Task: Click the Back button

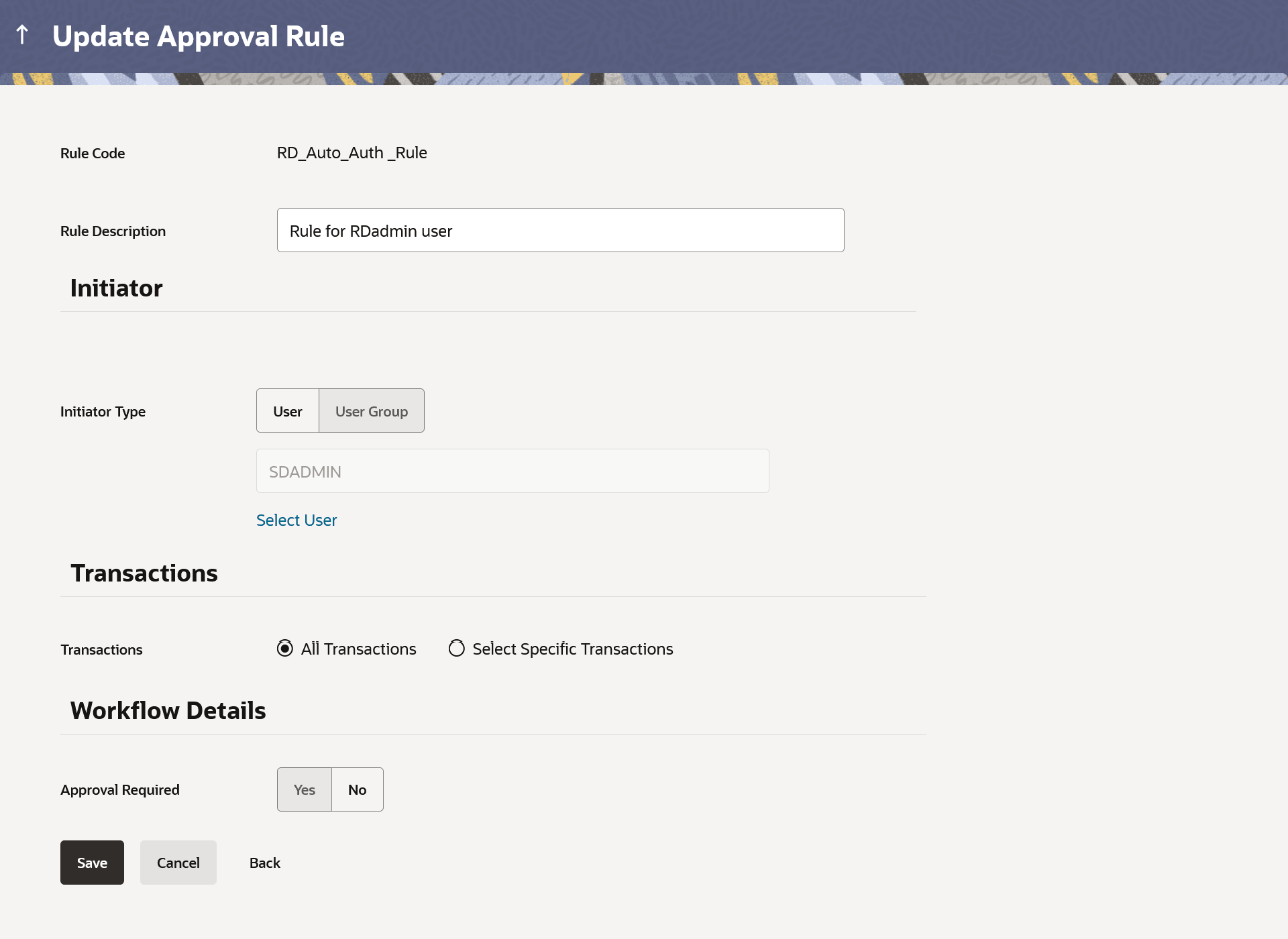Action: (264, 863)
